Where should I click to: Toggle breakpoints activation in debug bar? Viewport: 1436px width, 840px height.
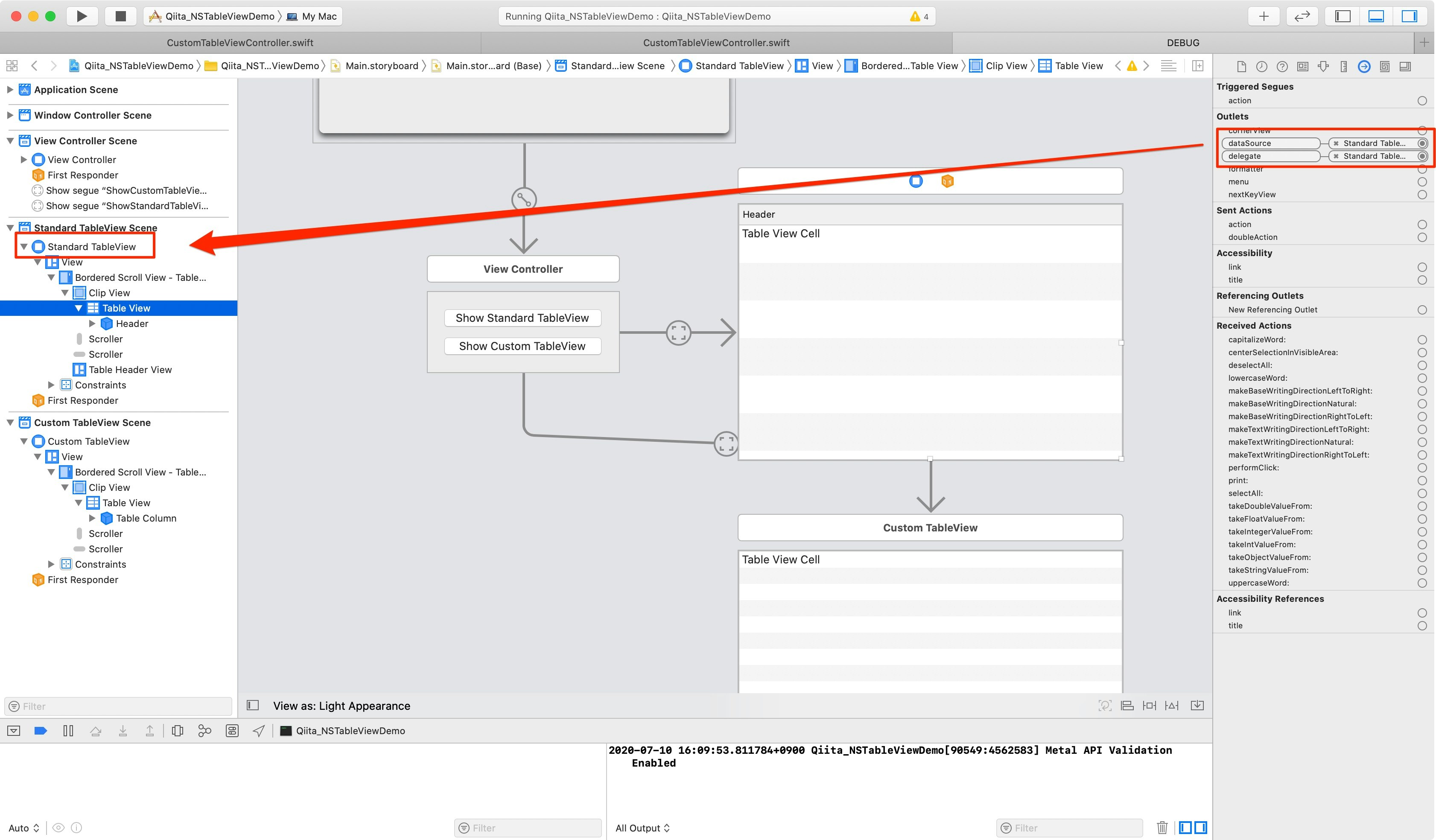pyautogui.click(x=41, y=731)
